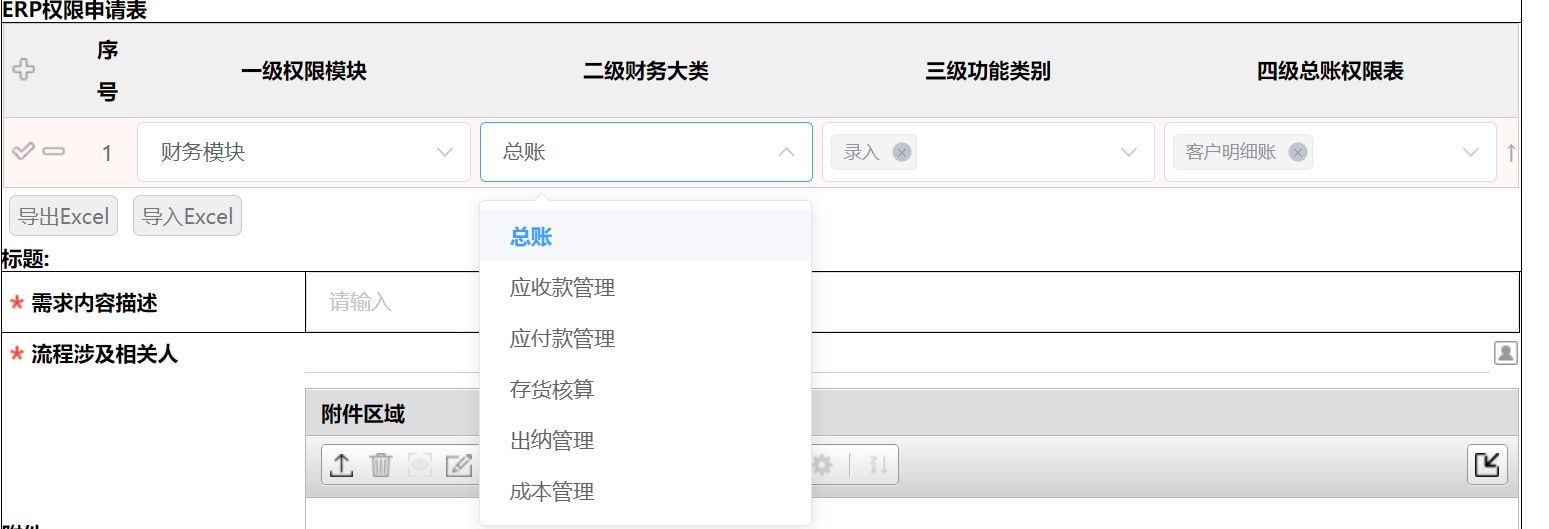1549x529 pixels.
Task: Click the row 1 confirm checkmark icon
Action: [23, 151]
